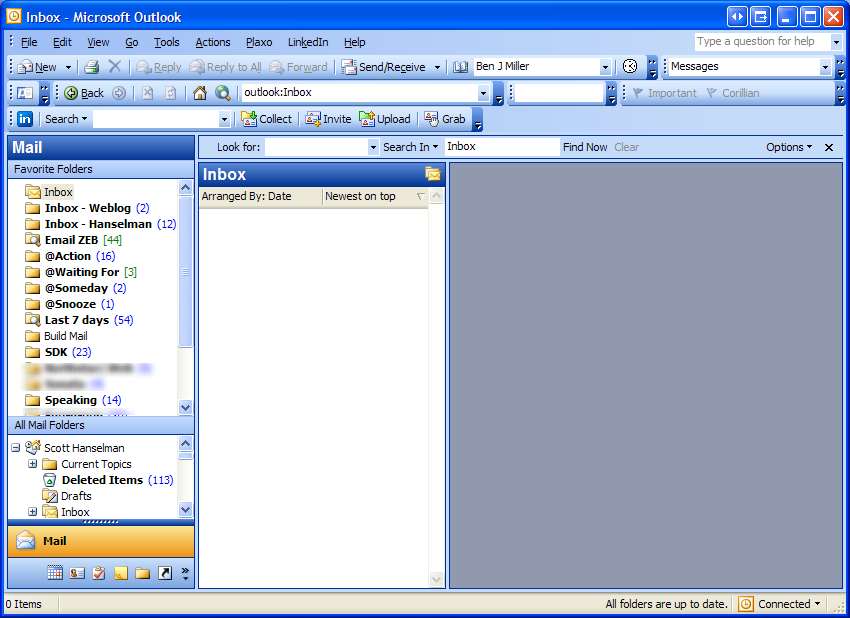
Task: Open the outlook:Inbox address dropdown arrow
Action: (x=483, y=93)
